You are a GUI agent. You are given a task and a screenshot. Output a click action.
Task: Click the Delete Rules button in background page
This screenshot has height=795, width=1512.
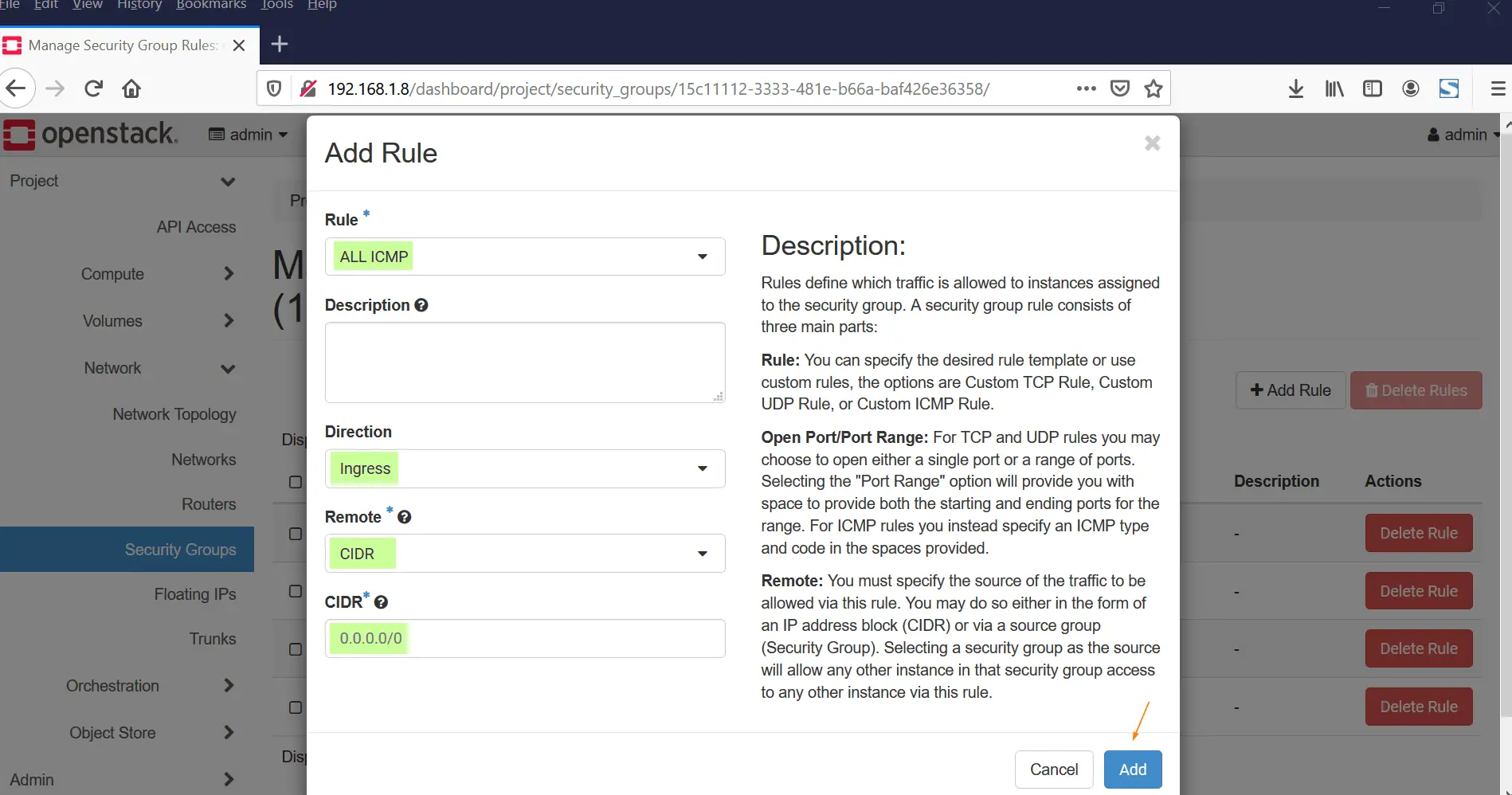(x=1416, y=390)
